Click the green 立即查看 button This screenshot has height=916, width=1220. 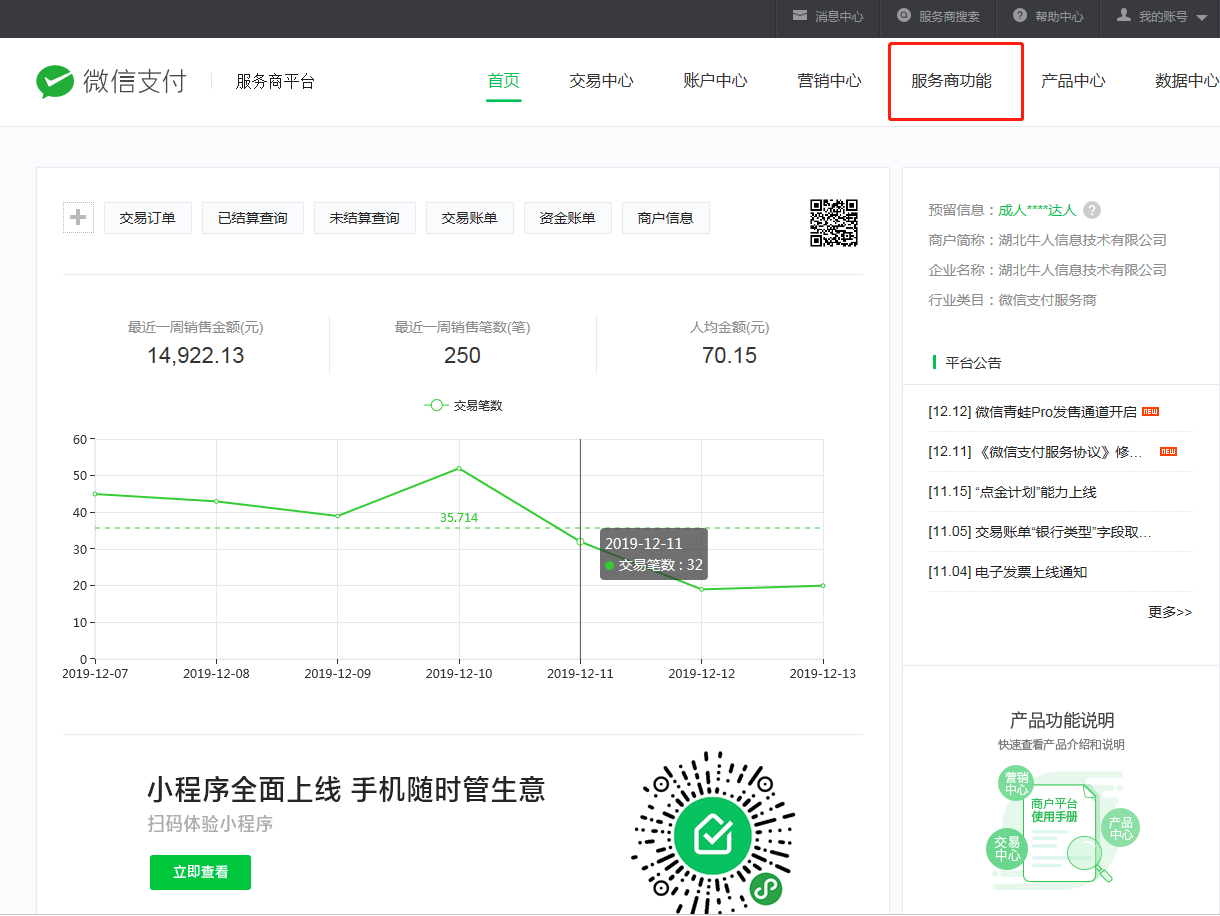(x=200, y=872)
